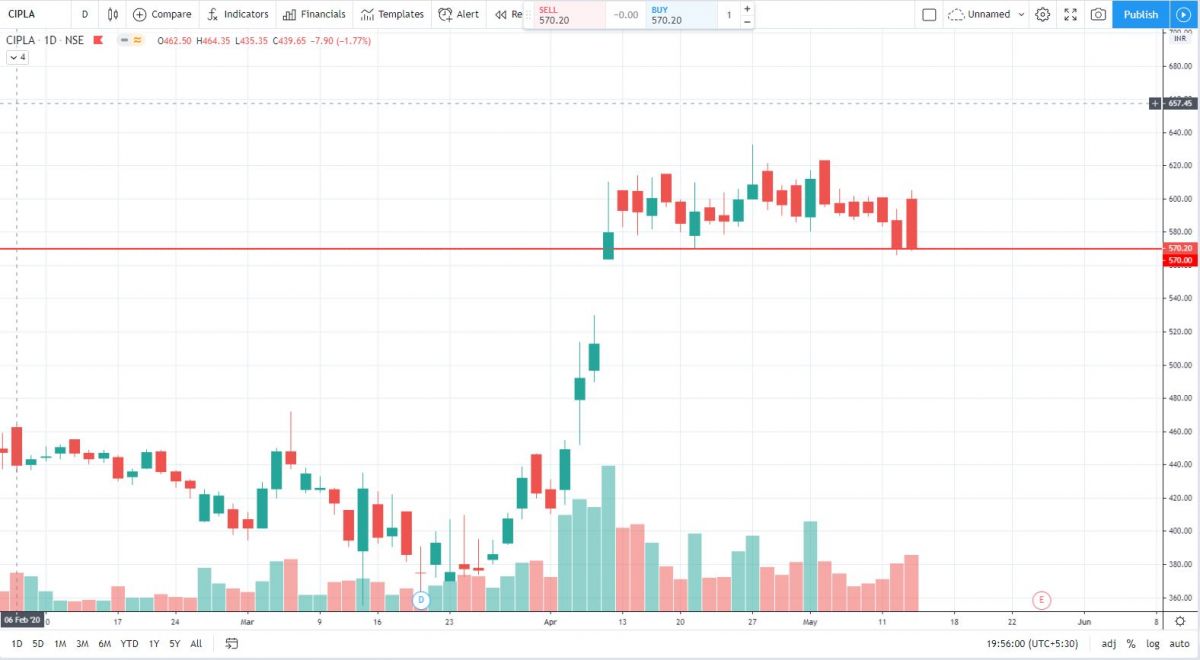The height and width of the screenshot is (660, 1200).
Task: Decrease order quantity with minus button
Action: pyautogui.click(x=747, y=21)
